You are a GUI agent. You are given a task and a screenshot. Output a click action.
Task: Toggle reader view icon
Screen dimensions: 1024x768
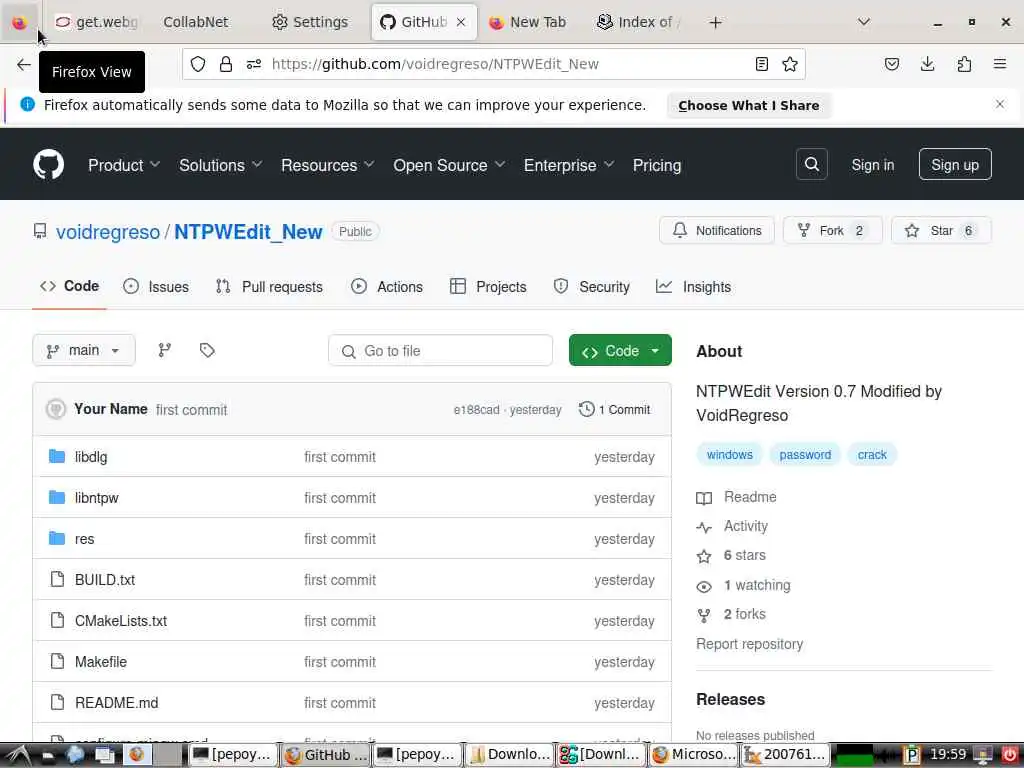click(x=761, y=64)
